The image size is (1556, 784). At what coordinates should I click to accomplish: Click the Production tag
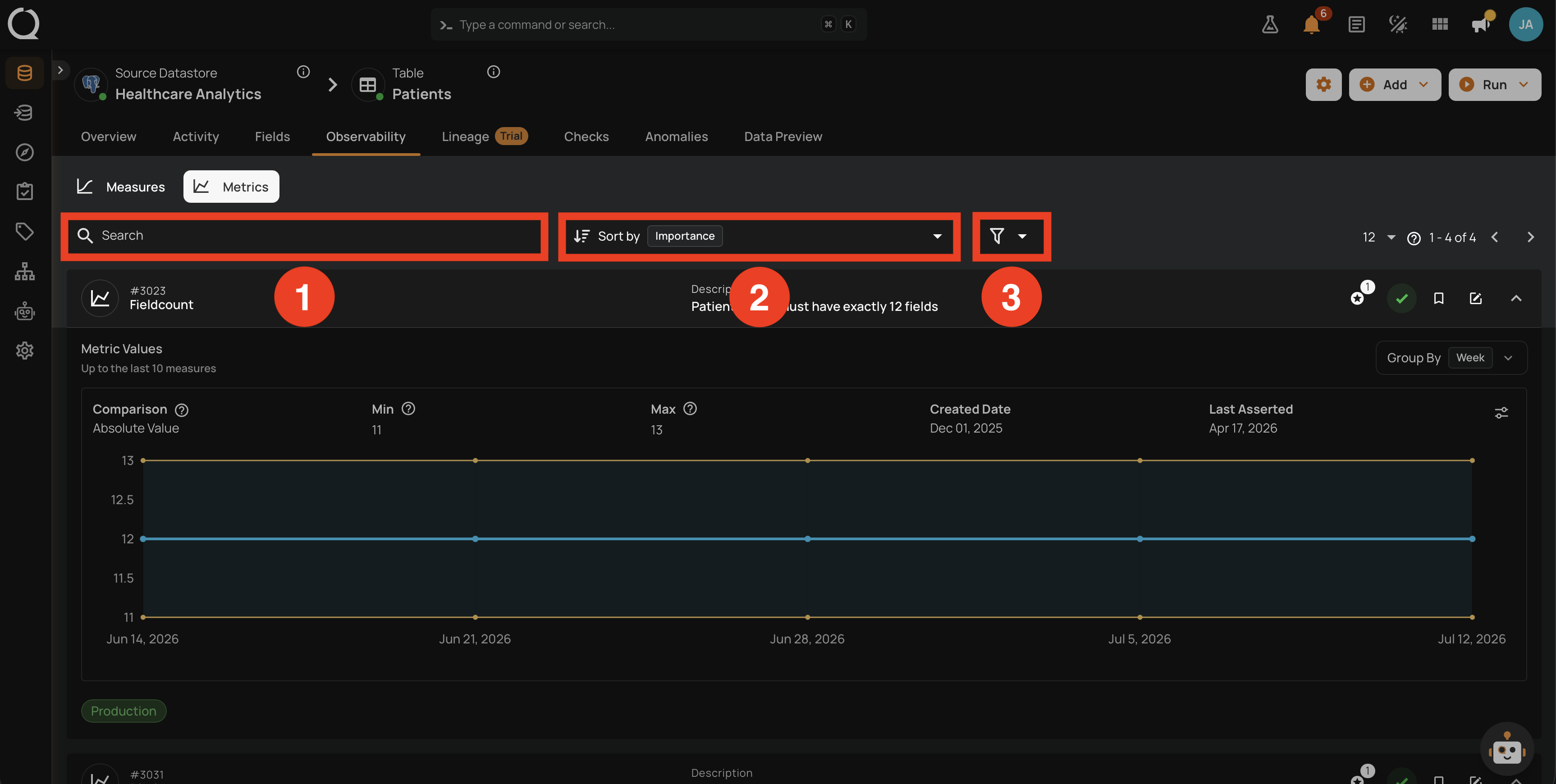[x=124, y=711]
